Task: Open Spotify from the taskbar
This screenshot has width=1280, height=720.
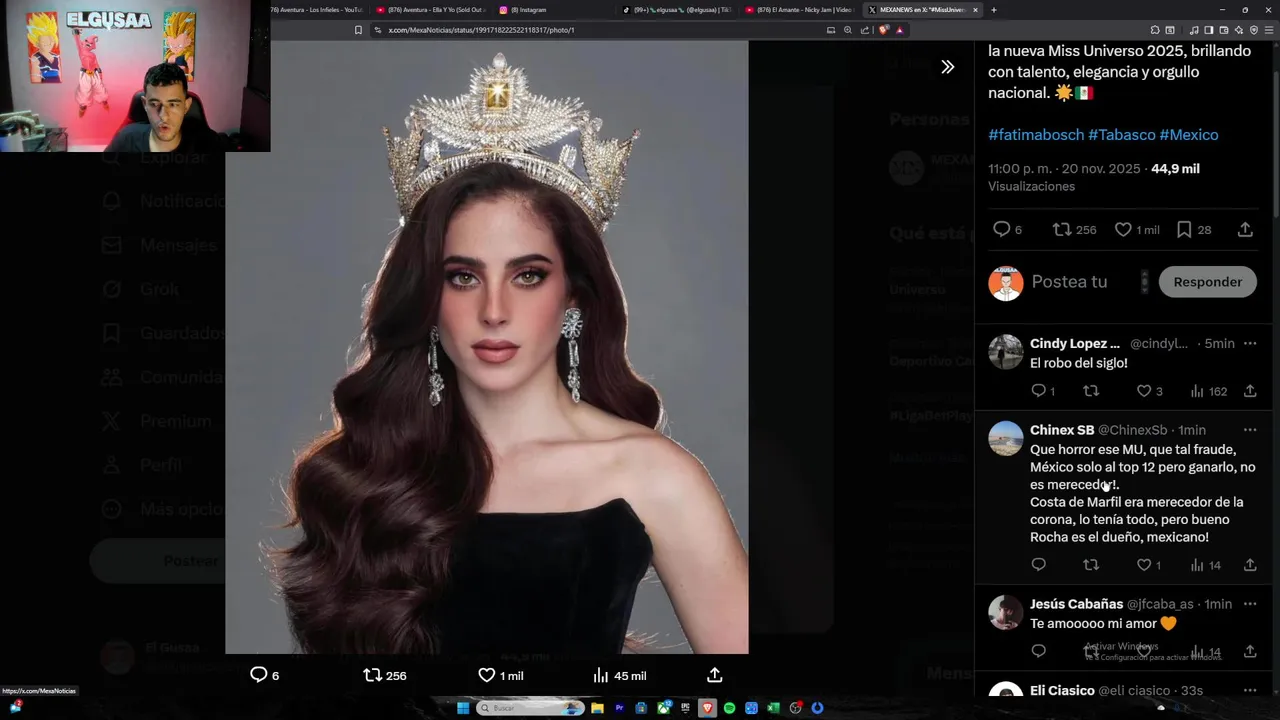Action: pos(730,708)
